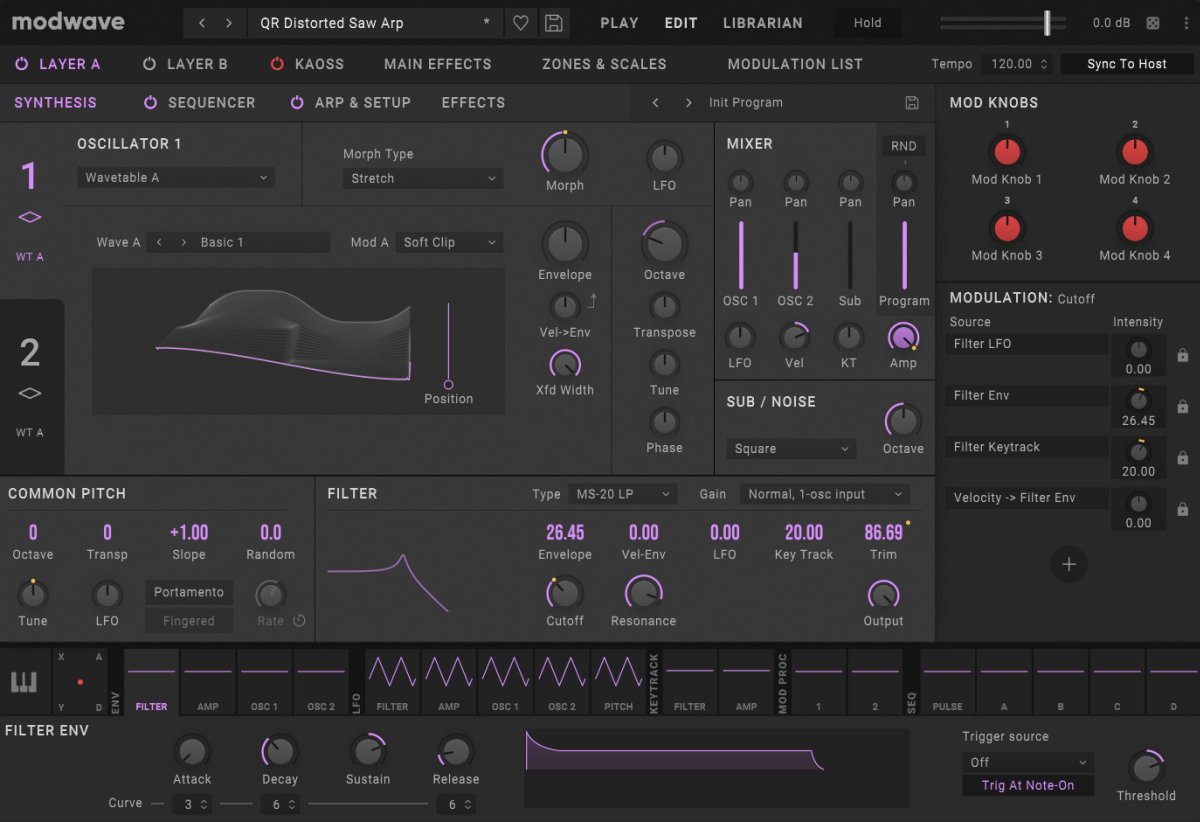Click the lock for Velocity -> Filter Env
Image resolution: width=1200 pixels, height=822 pixels.
pyautogui.click(x=1183, y=509)
